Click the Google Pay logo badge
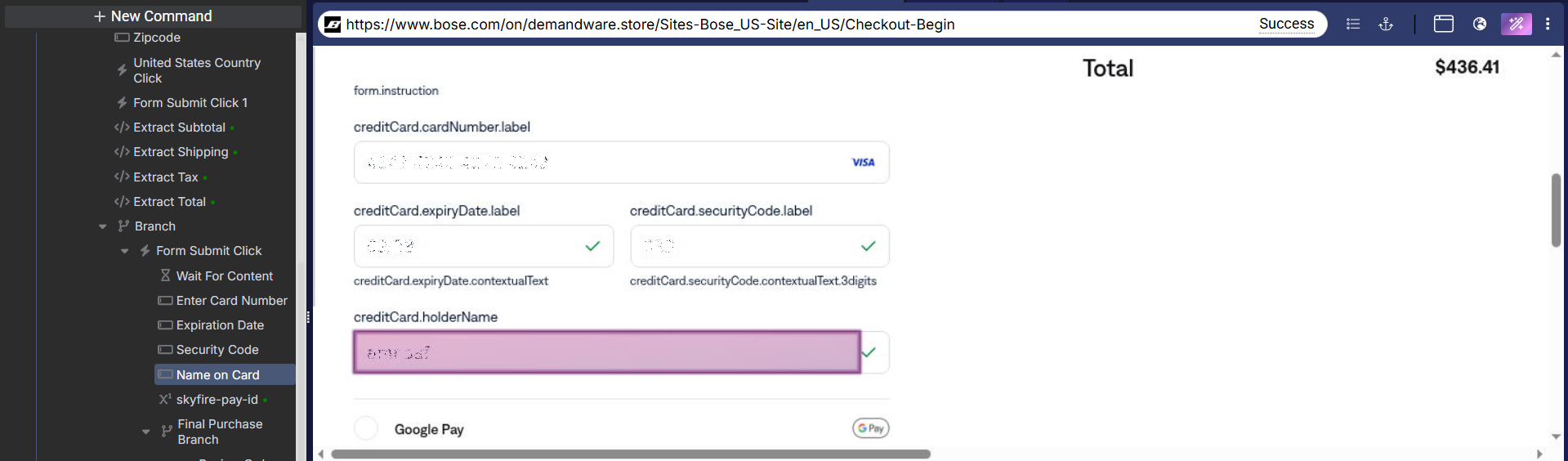This screenshot has height=461, width=1568. pyautogui.click(x=870, y=428)
